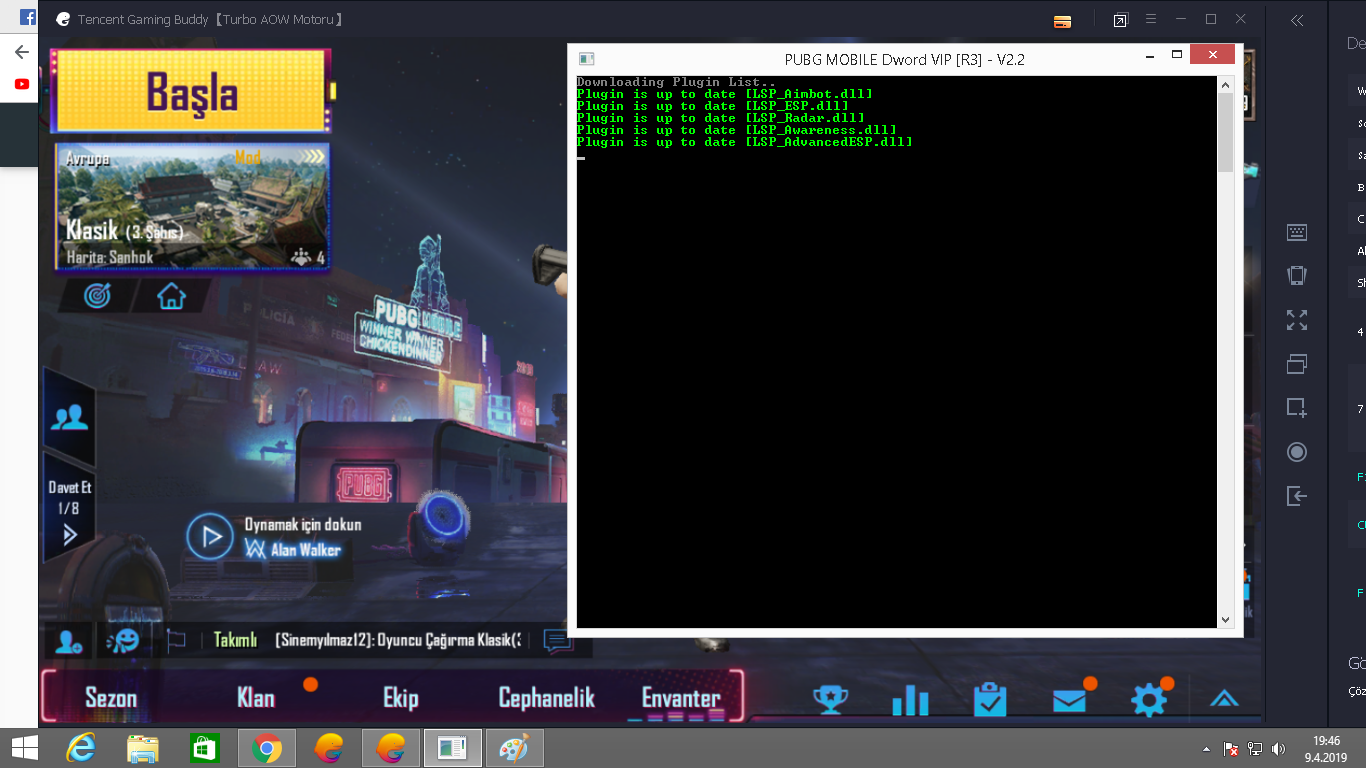Open the multi-window icon in emulator sidebar
The image size is (1366, 768).
tap(1297, 364)
